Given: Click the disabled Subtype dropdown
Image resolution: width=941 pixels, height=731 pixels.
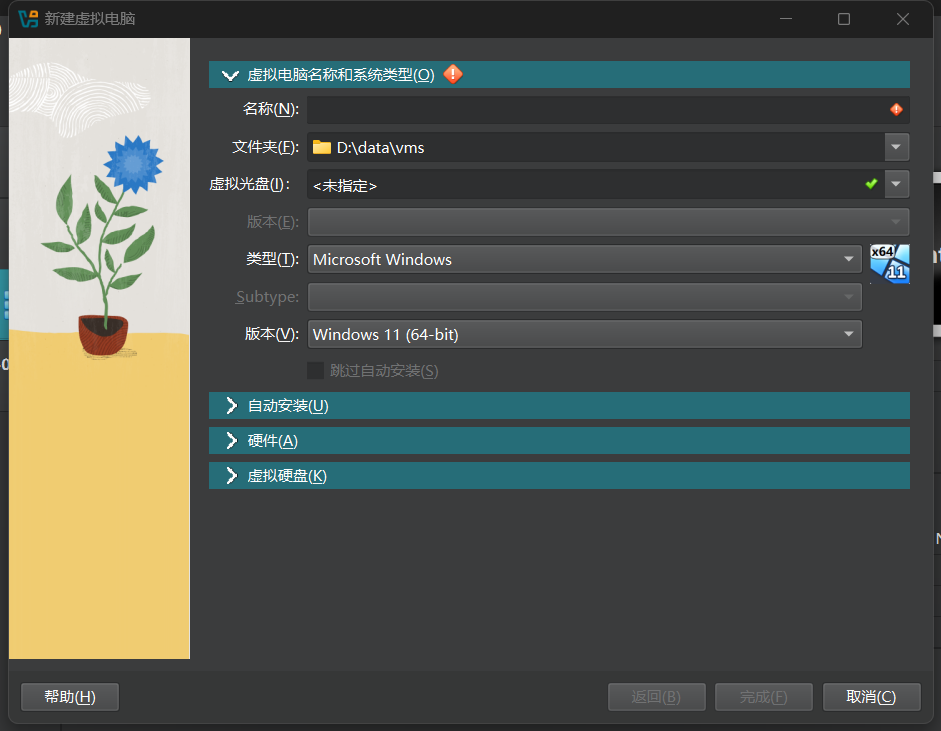Looking at the screenshot, I should 585,297.
